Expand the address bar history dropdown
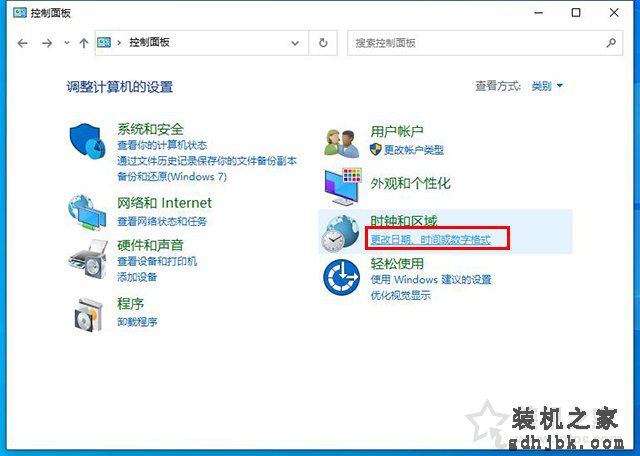640x456 pixels. coord(295,43)
